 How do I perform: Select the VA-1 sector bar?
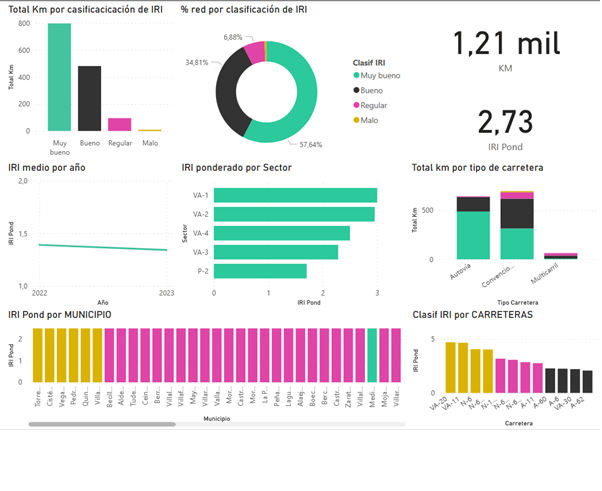coord(295,195)
